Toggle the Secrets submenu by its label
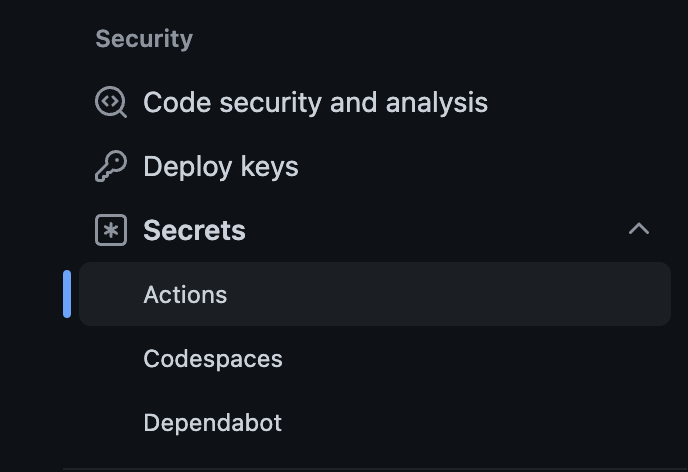688x472 pixels. [x=194, y=230]
